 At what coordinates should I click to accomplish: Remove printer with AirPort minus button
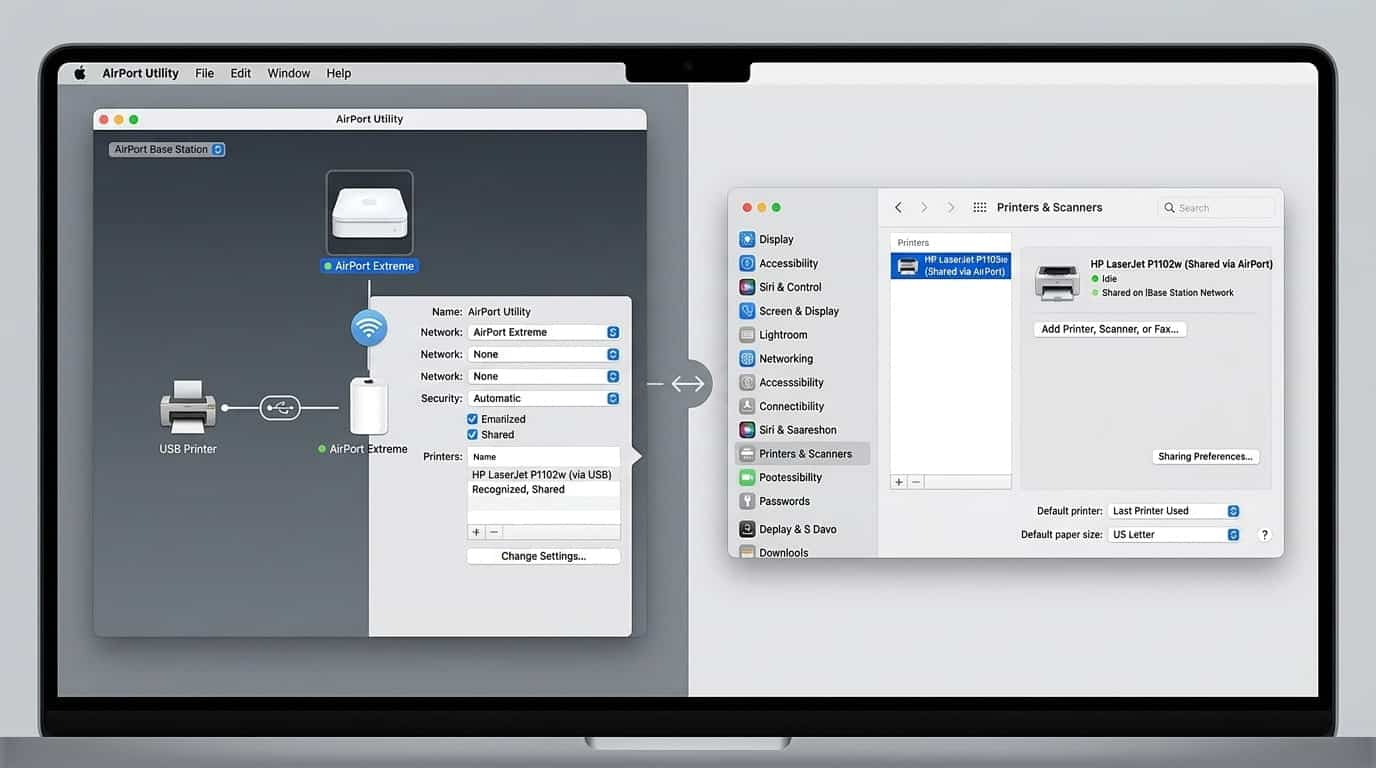(494, 532)
